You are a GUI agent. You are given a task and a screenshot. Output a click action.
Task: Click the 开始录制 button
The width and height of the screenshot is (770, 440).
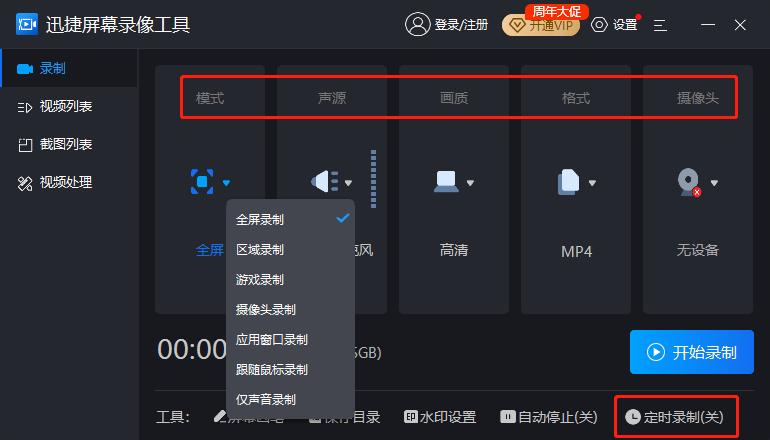click(692, 352)
